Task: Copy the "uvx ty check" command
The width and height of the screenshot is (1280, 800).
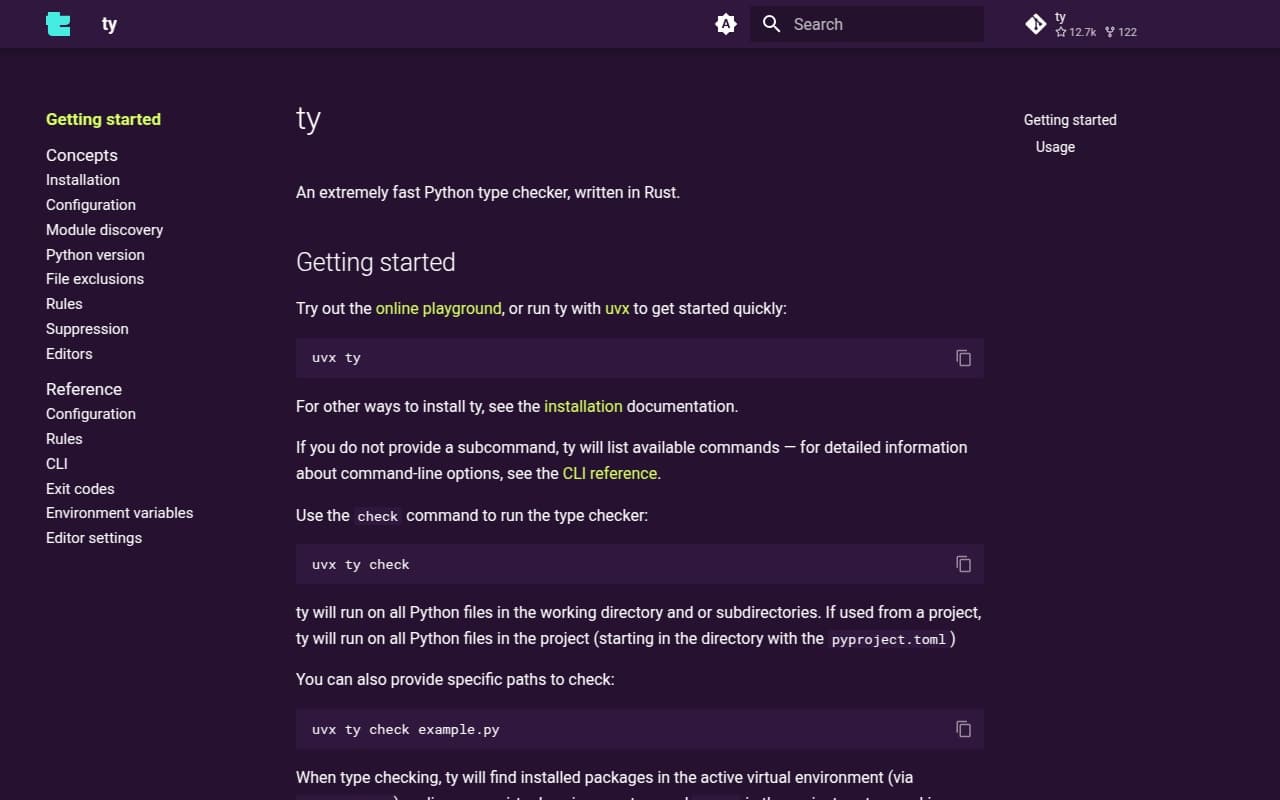Action: (963, 564)
